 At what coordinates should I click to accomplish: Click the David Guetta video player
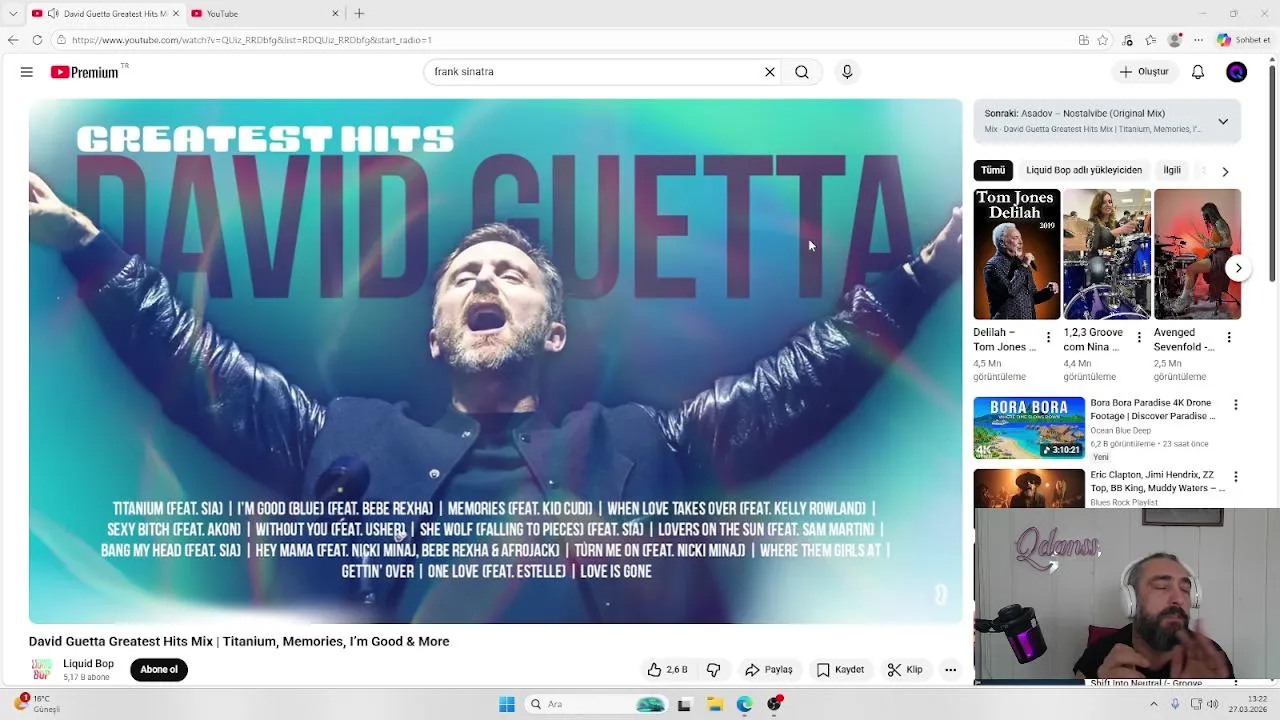495,361
